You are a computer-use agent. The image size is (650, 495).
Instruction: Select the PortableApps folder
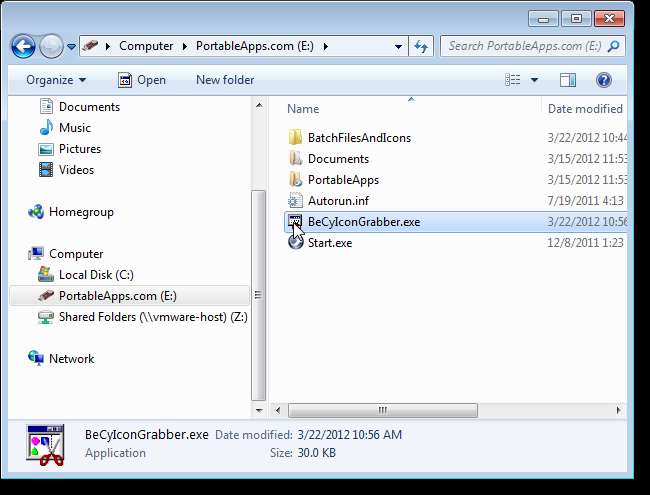[343, 180]
